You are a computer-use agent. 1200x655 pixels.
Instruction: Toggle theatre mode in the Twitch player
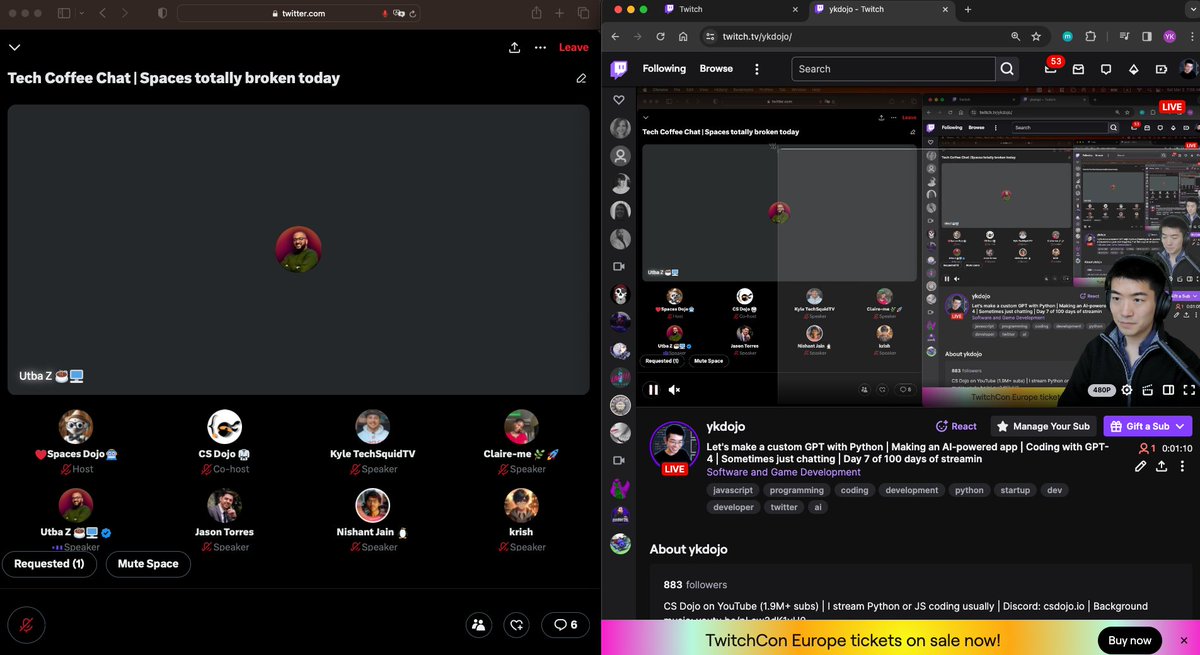(1168, 390)
